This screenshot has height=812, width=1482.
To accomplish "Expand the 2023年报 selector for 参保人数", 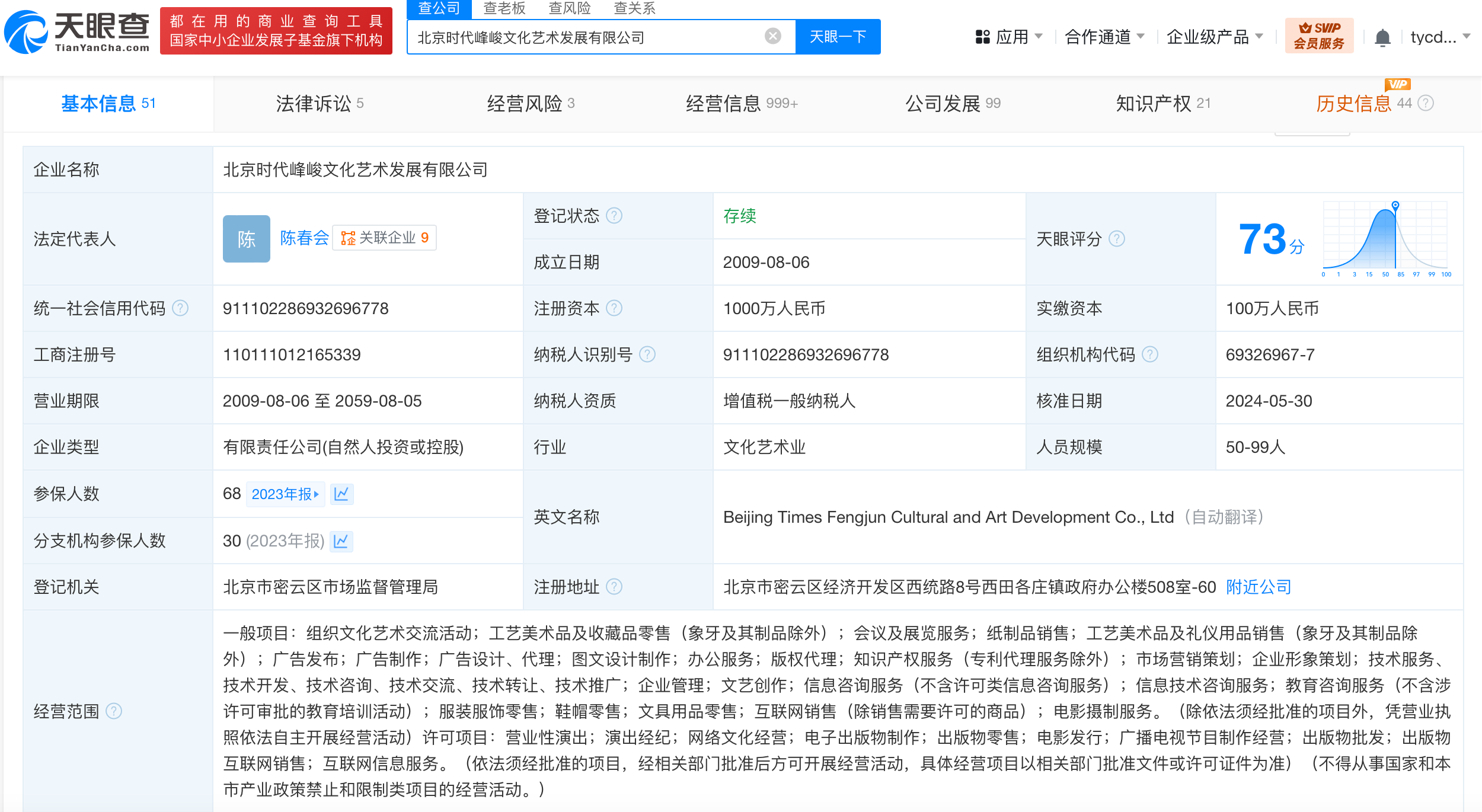I will (x=285, y=494).
